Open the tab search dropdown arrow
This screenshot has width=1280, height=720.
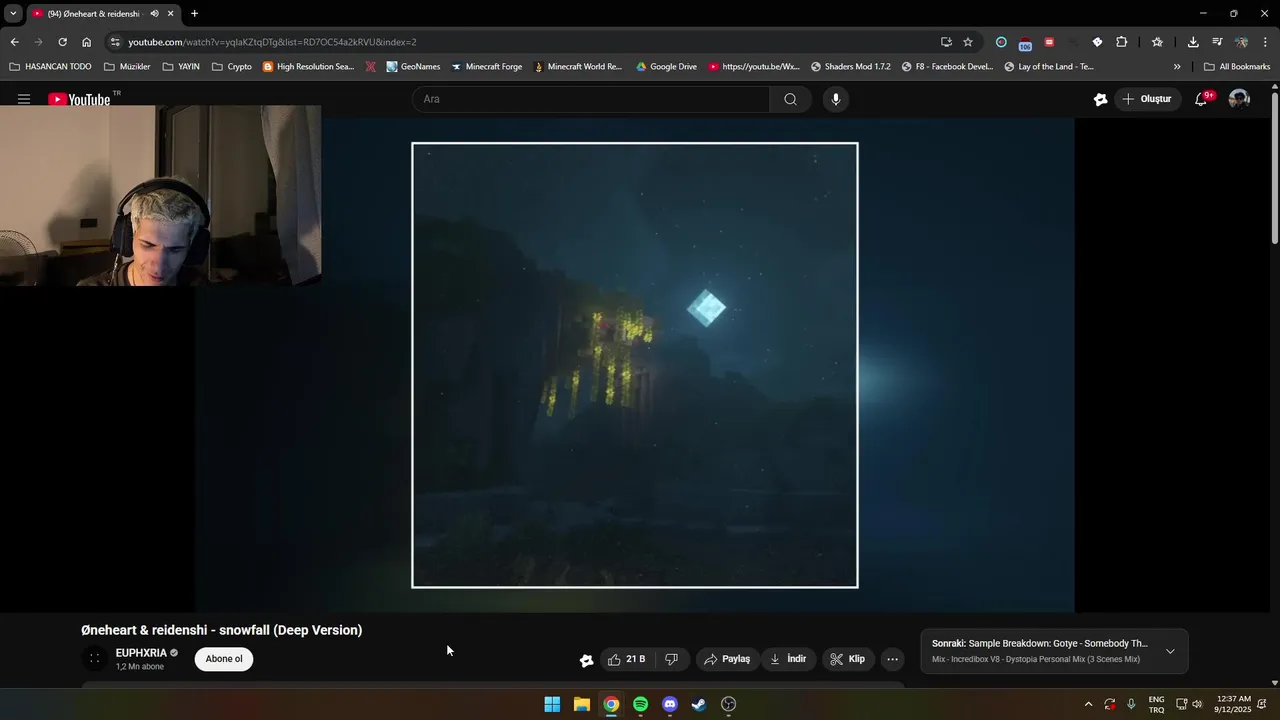tap(13, 14)
